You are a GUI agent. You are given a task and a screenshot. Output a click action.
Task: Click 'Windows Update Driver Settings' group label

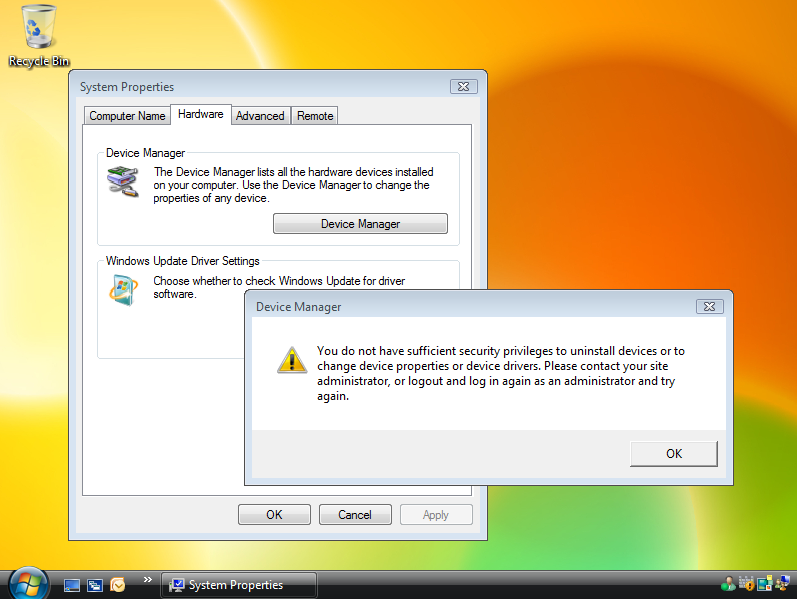click(x=182, y=261)
